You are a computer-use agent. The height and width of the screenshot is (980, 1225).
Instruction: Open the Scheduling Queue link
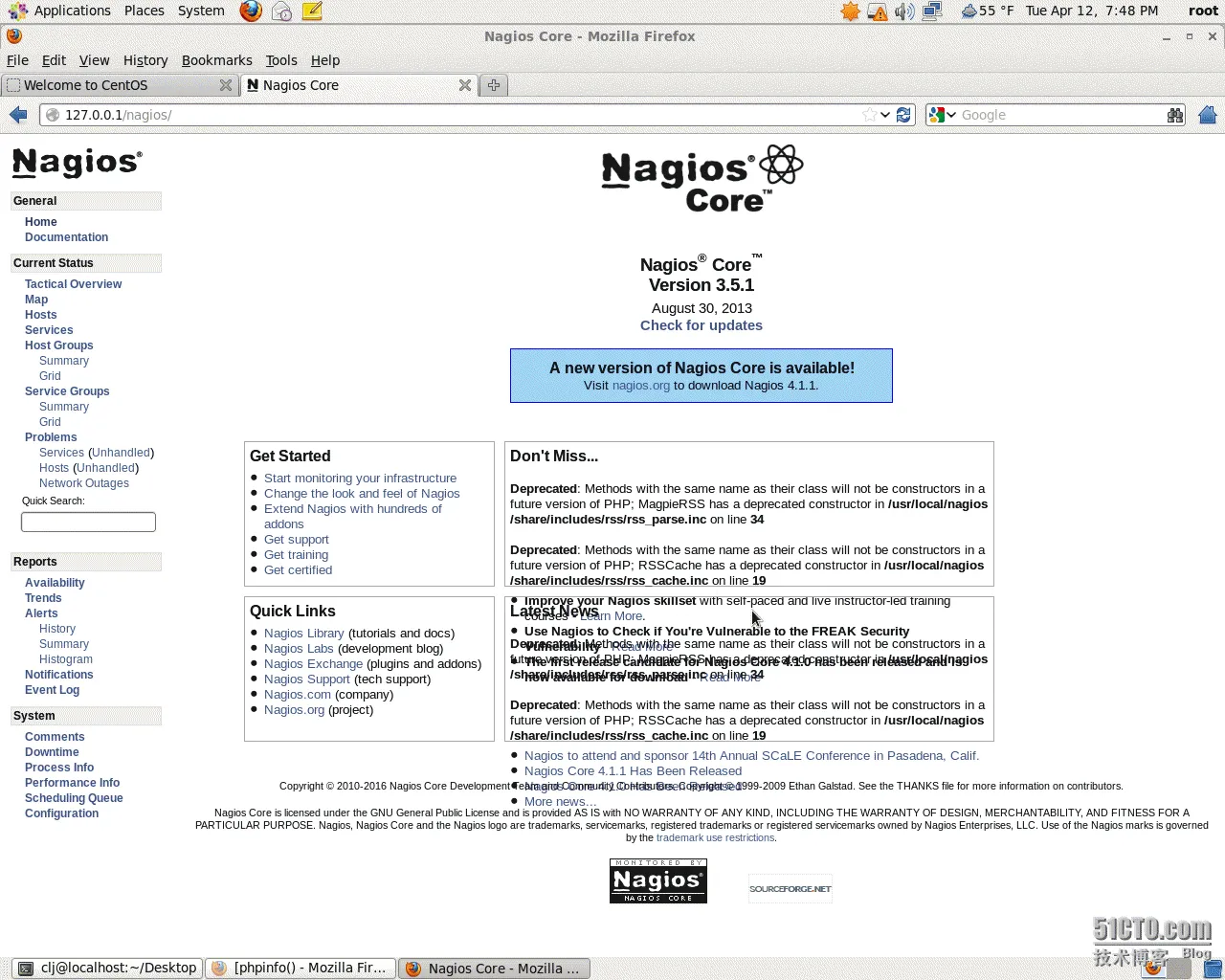pyautogui.click(x=74, y=798)
